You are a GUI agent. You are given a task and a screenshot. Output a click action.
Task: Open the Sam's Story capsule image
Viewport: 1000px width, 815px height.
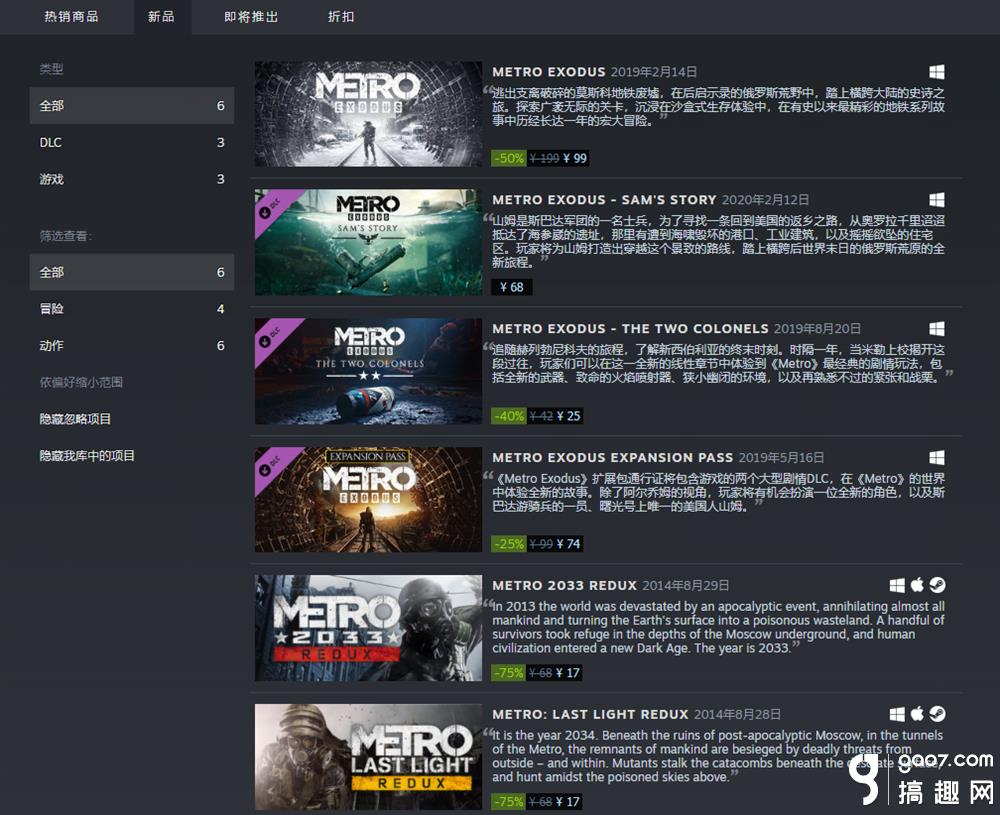368,242
